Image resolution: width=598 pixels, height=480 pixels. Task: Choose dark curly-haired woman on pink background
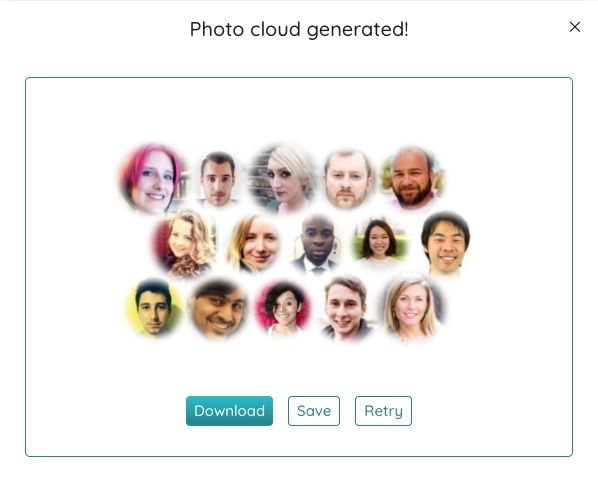click(x=283, y=307)
